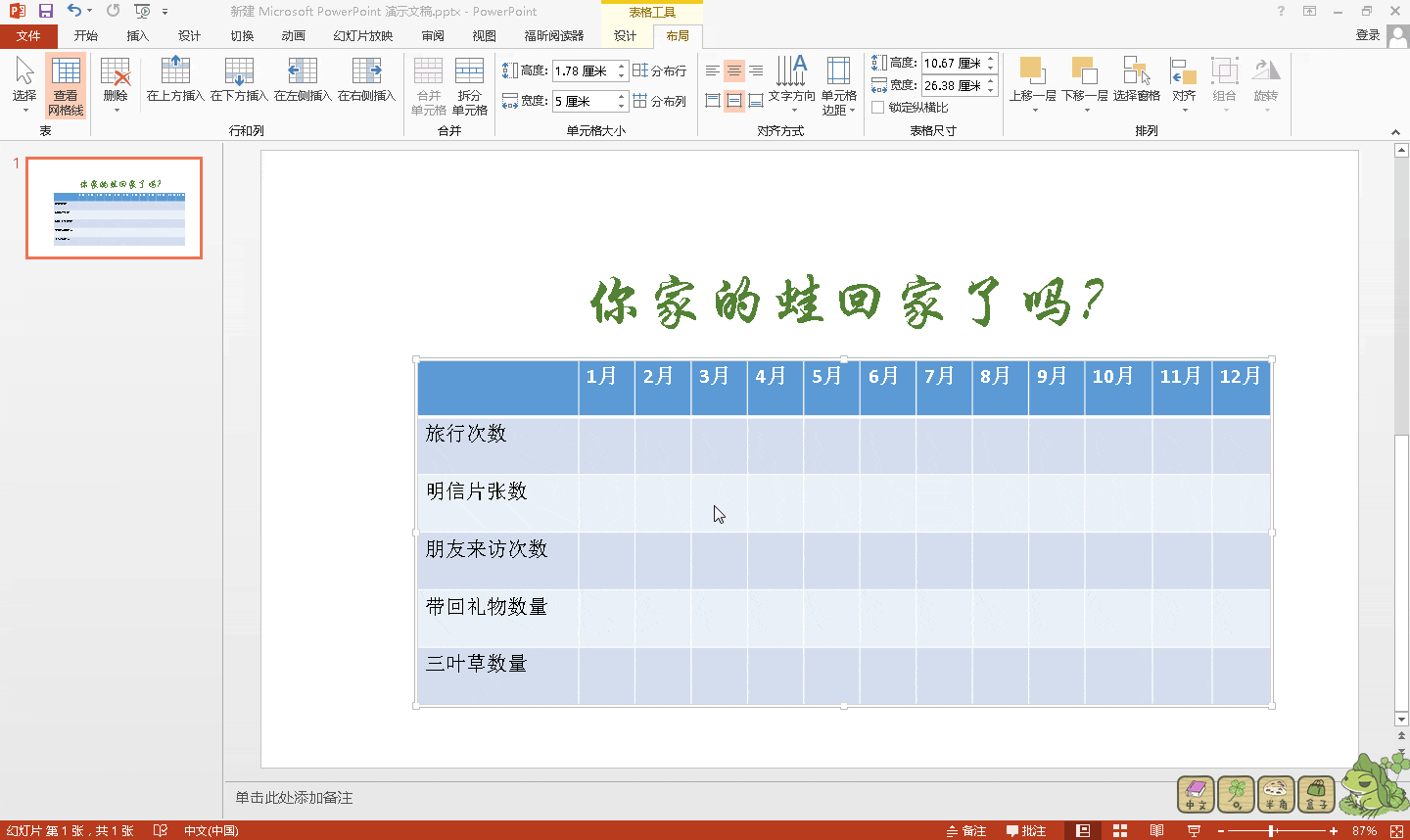Viewport: 1410px width, 840px height.
Task: Toggle 查看网格线 gridline visibility
Action: 65,86
